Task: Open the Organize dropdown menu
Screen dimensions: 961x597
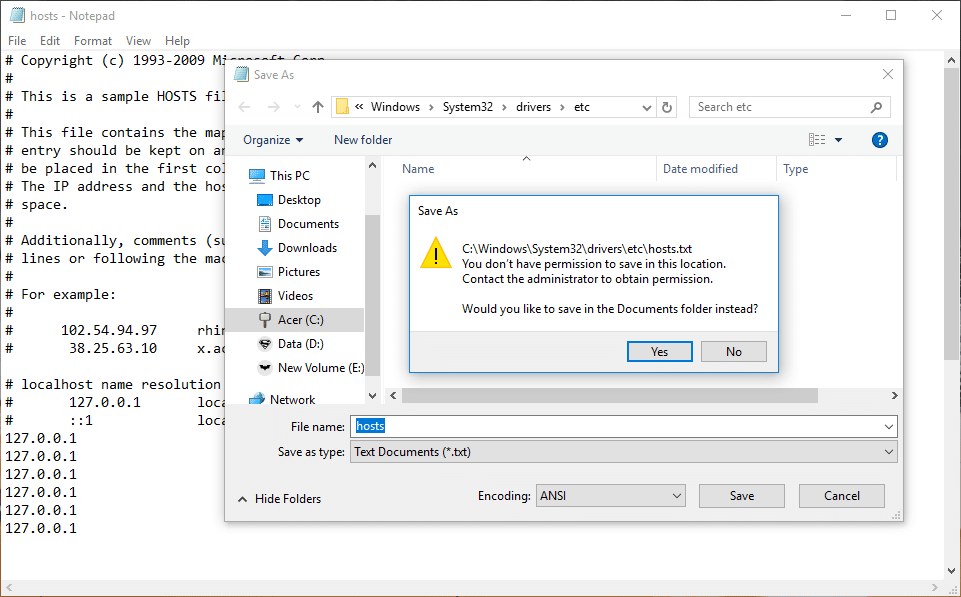Action: (x=272, y=140)
